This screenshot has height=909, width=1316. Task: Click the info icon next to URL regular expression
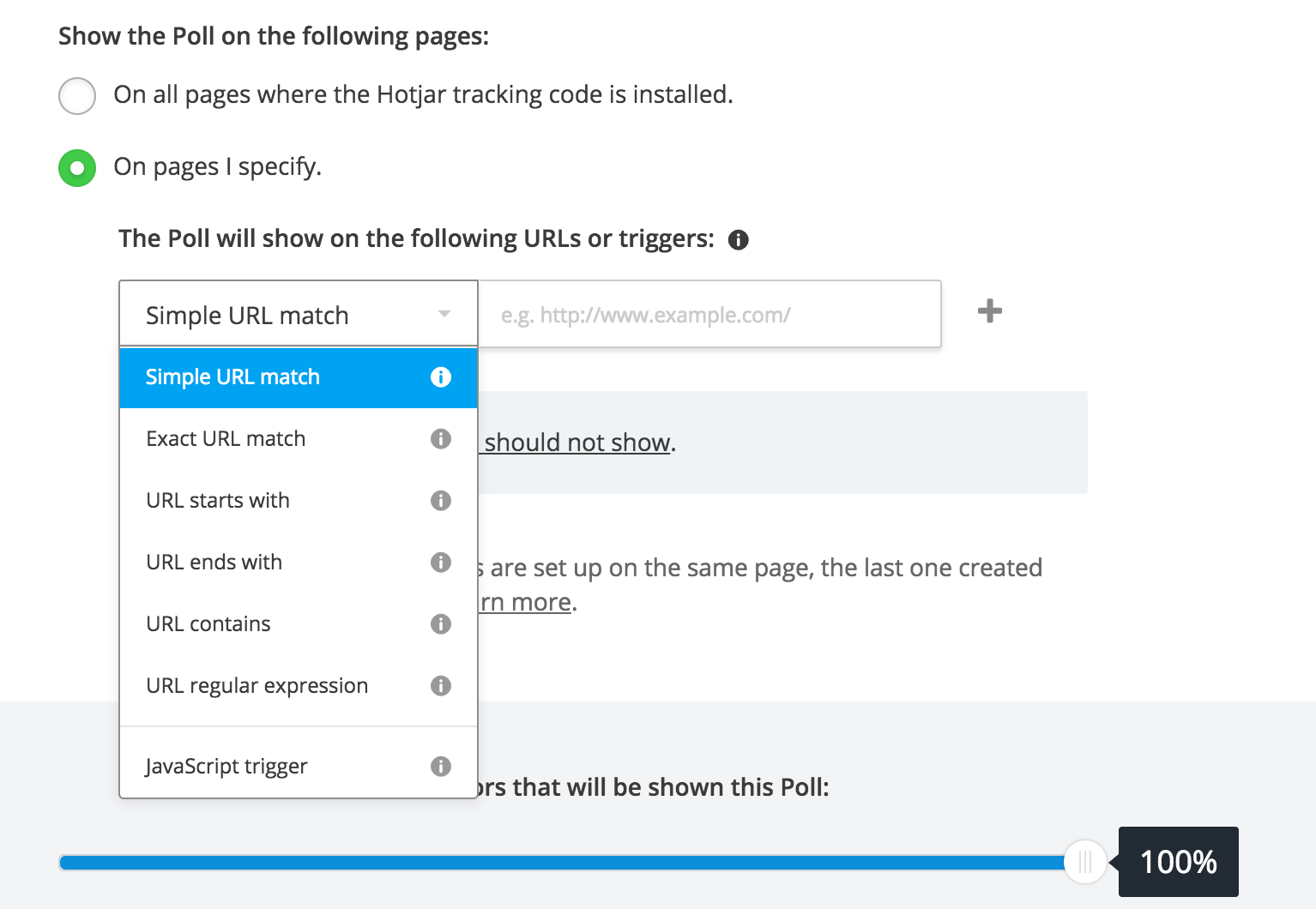click(441, 685)
